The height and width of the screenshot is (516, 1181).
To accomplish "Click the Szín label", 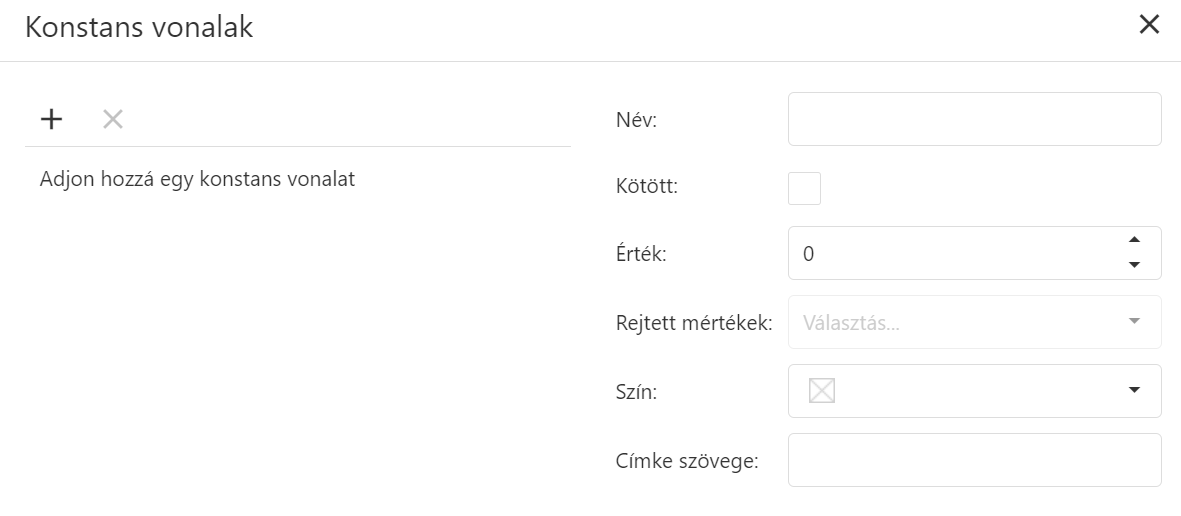I will click(x=637, y=391).
